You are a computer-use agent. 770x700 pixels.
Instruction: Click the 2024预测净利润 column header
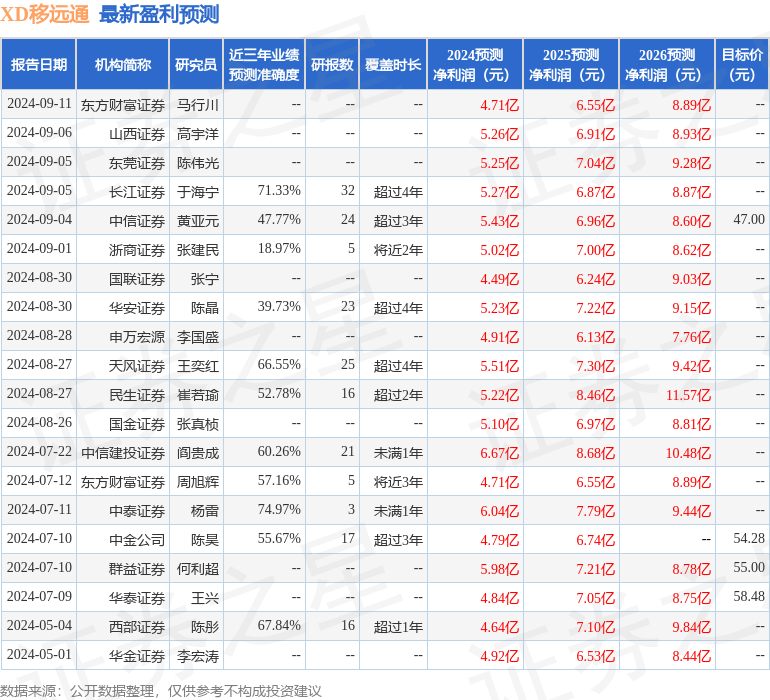[x=475, y=64]
